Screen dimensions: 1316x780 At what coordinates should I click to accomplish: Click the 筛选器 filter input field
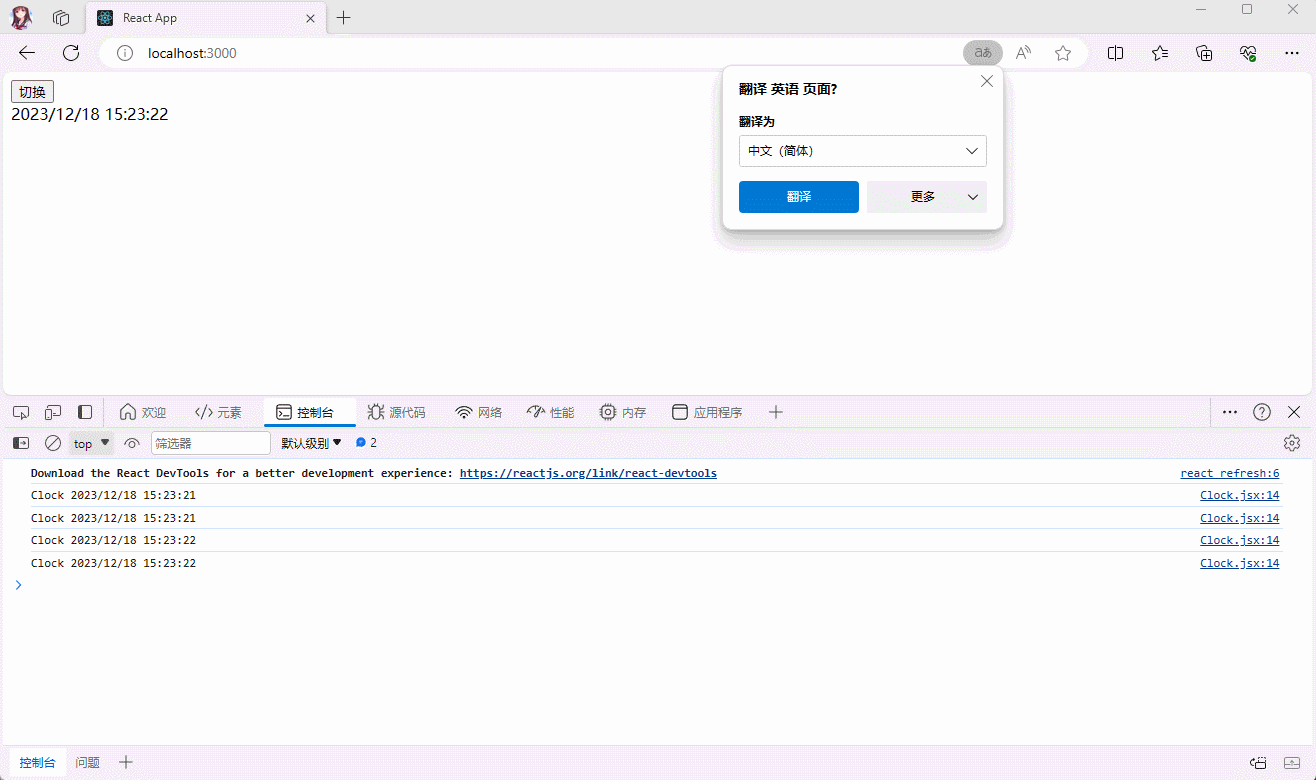pos(210,443)
